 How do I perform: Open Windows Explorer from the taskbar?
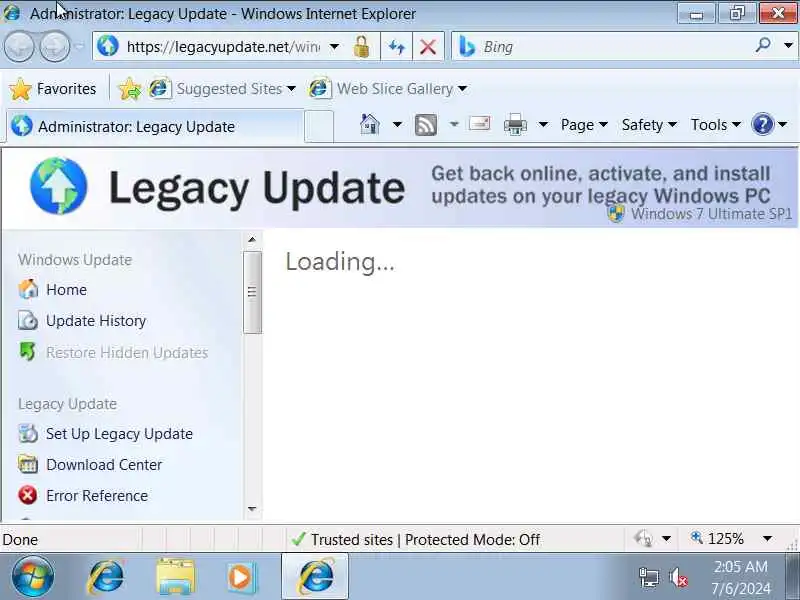coord(175,577)
